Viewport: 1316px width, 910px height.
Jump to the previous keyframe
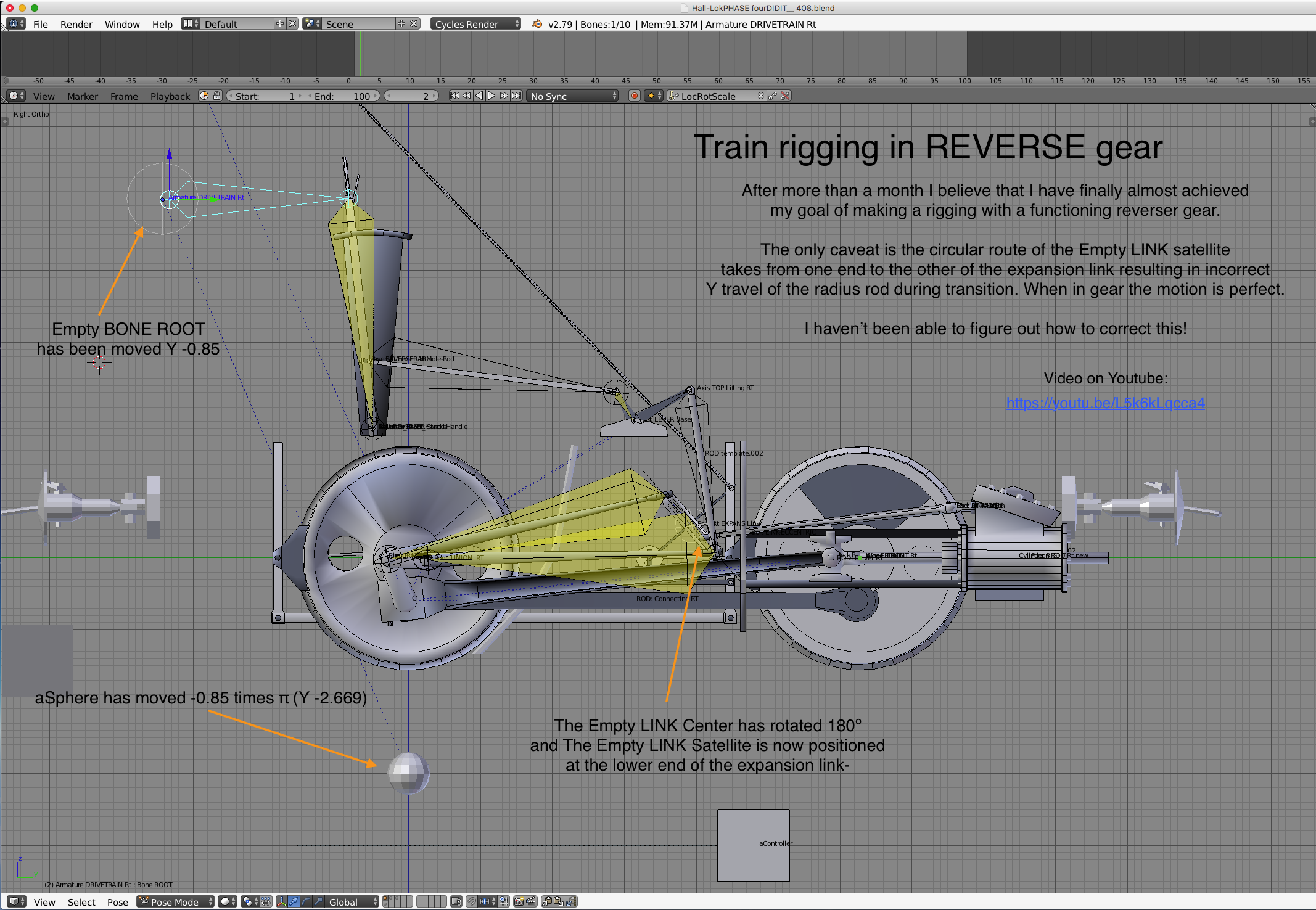(467, 96)
